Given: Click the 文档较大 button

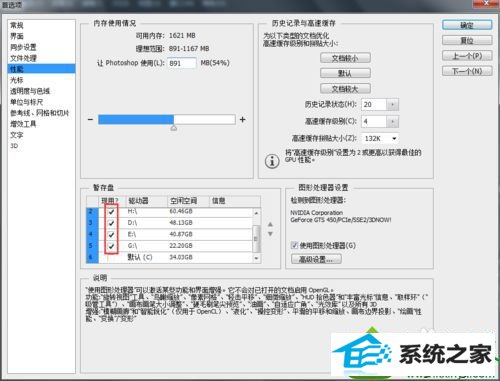Looking at the screenshot, I should [345, 89].
